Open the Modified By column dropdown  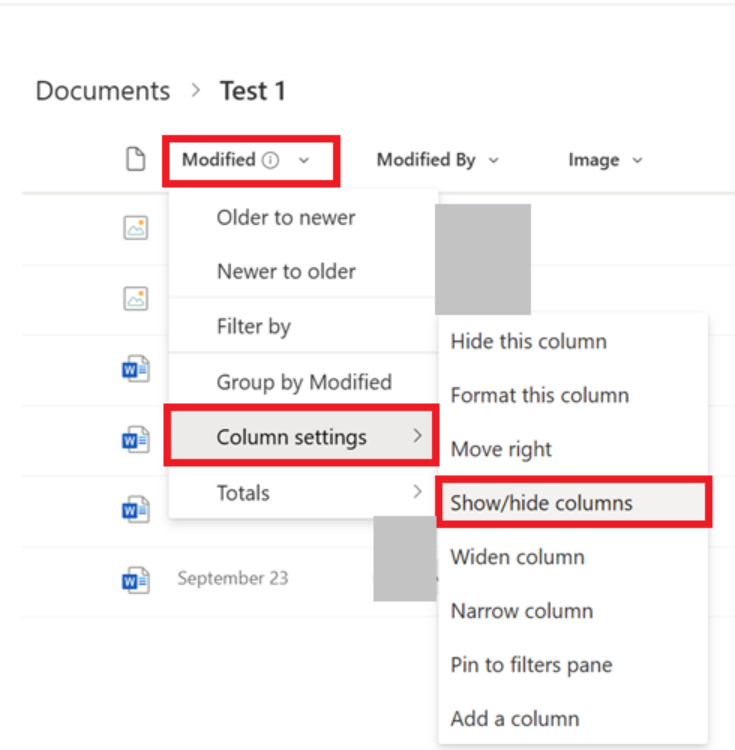tap(494, 161)
